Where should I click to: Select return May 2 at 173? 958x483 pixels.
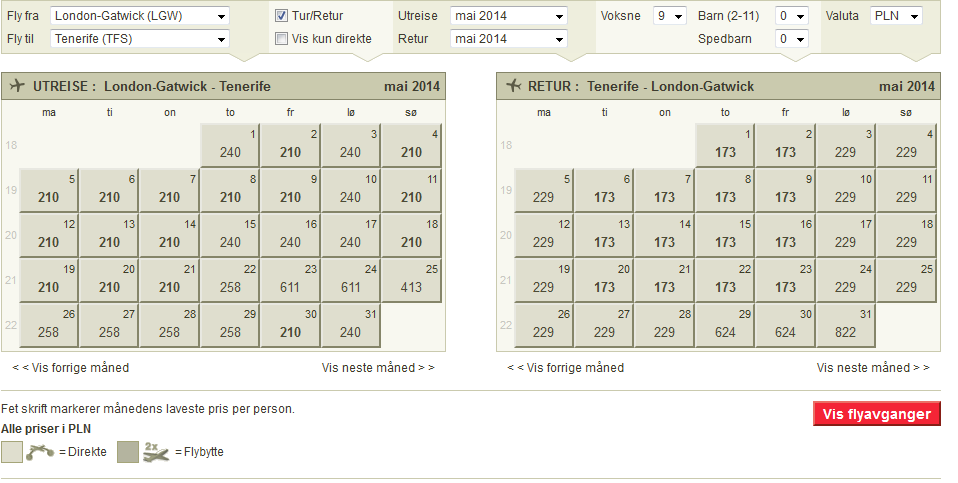(785, 145)
